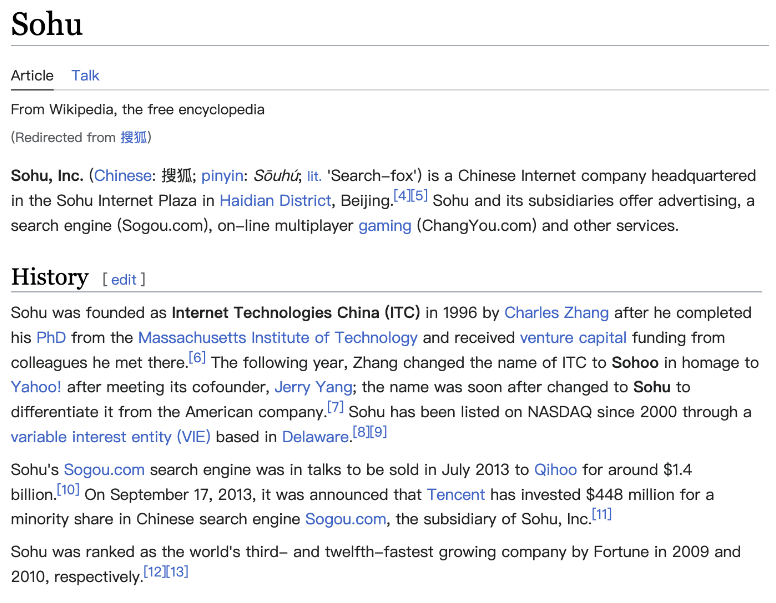Follow the Yahoo! link
Screen dimensions: 776x603
pyautogui.click(x=36, y=387)
